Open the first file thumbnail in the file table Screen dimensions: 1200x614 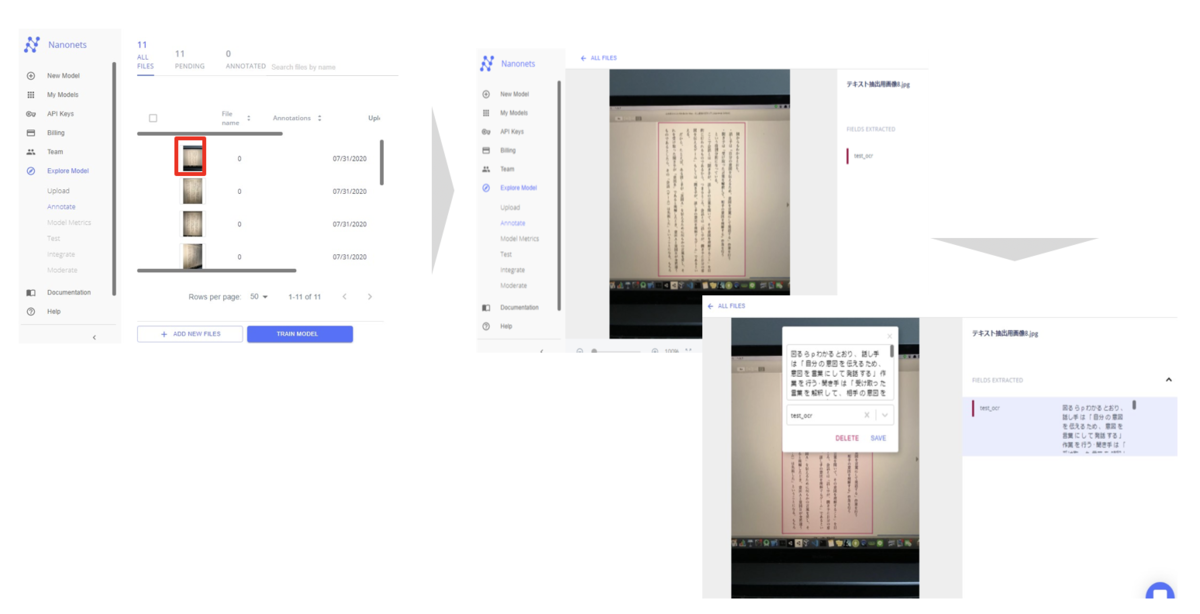[x=192, y=158]
